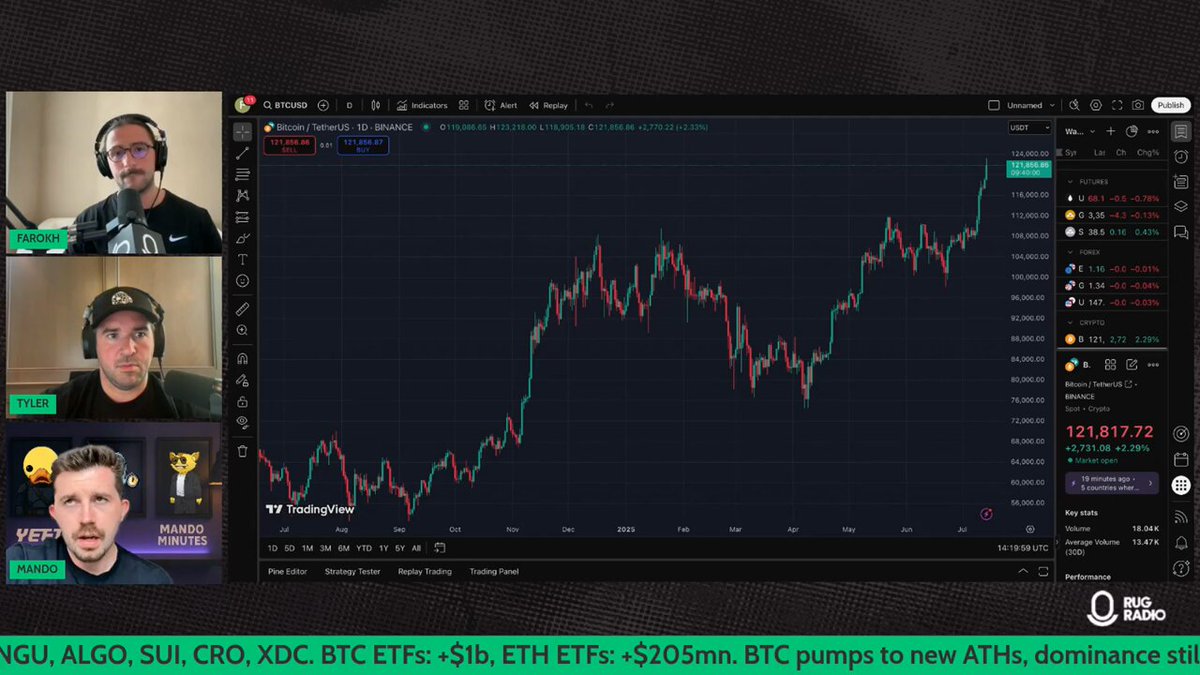
Task: Click the red SELL price button
Action: 290,145
